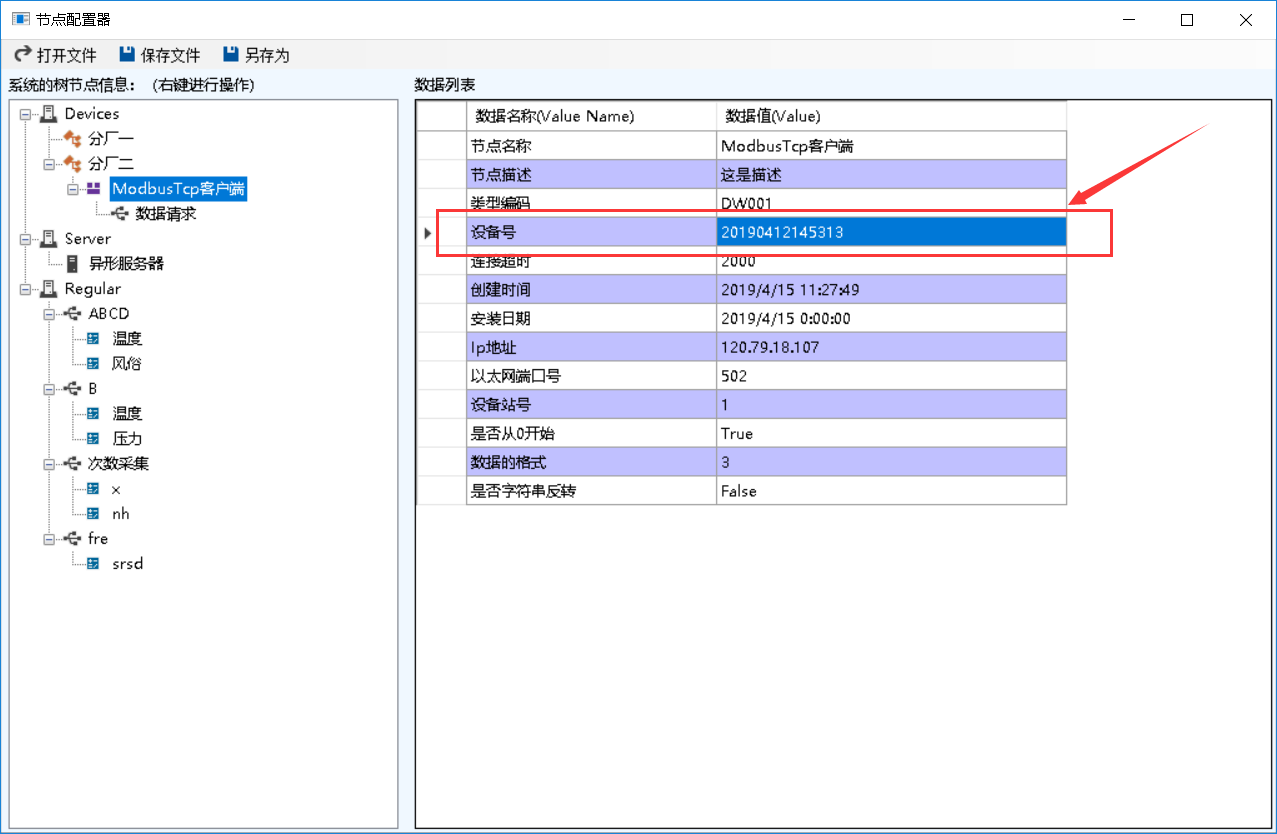Click the 设备站号 value 1

(891, 405)
